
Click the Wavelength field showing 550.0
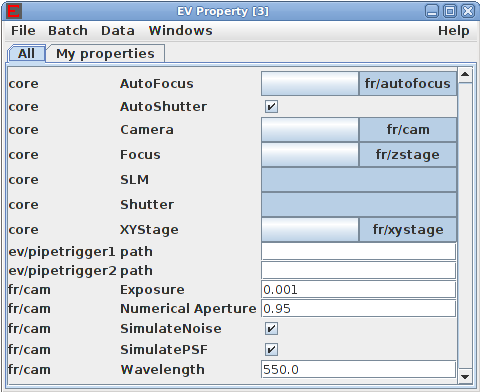pyautogui.click(x=359, y=370)
